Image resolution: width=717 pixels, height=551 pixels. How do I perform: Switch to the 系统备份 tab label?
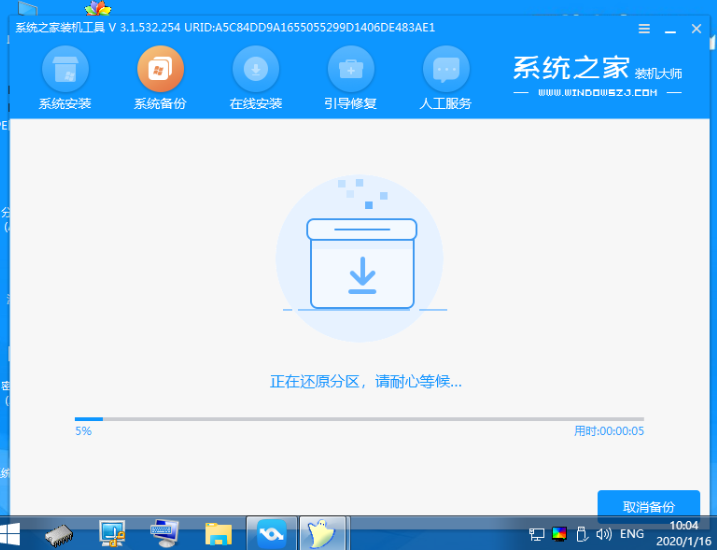pyautogui.click(x=161, y=104)
